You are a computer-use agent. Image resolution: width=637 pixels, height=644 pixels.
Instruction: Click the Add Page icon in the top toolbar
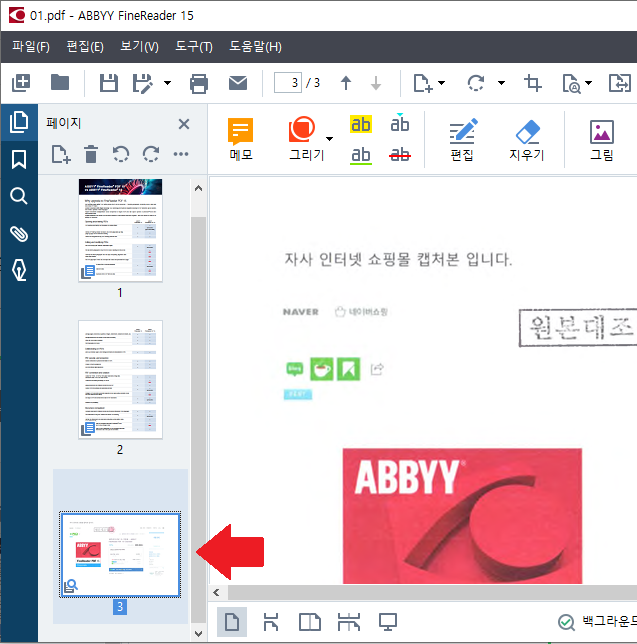coord(423,83)
